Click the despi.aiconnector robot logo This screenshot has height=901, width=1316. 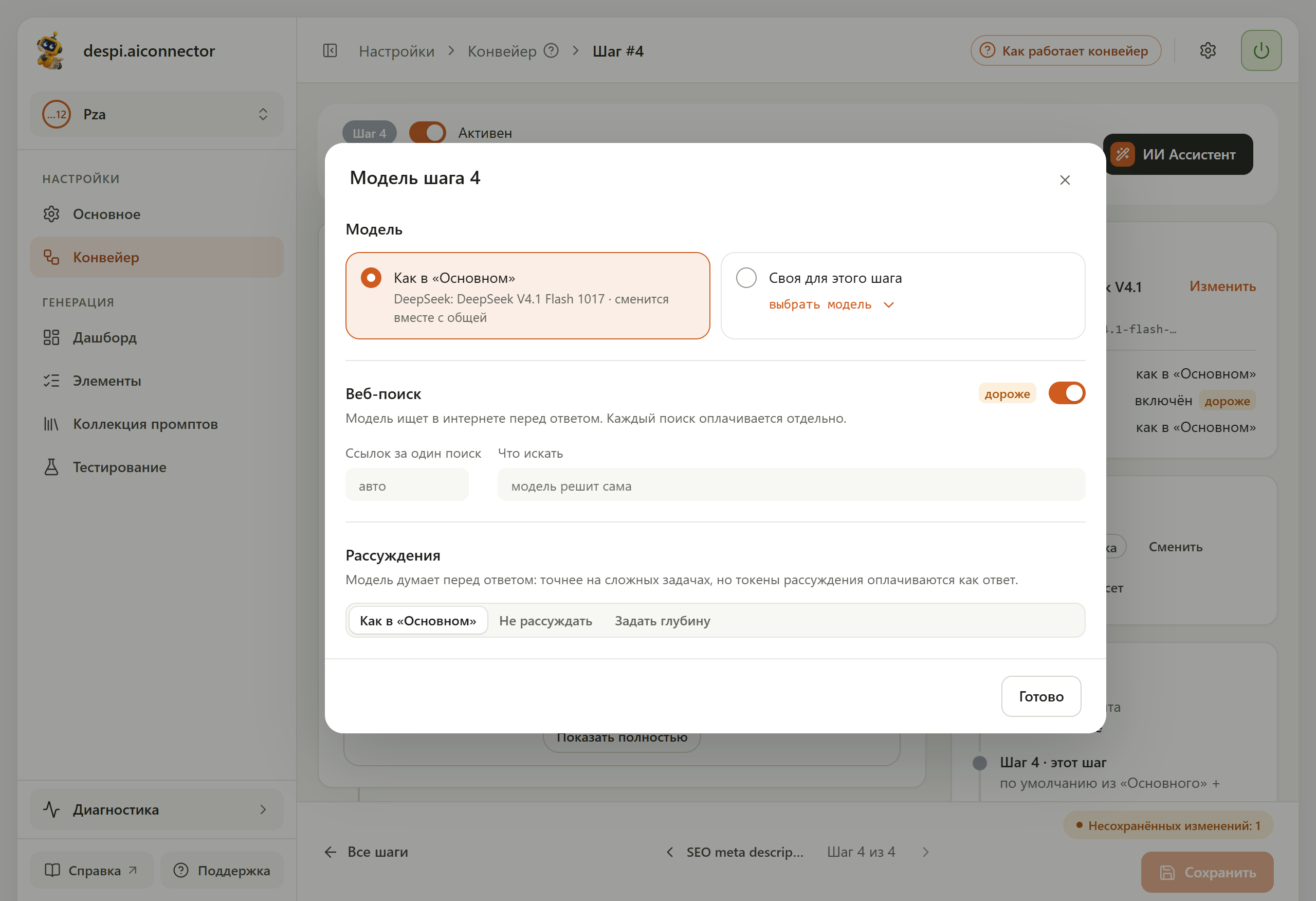click(x=50, y=50)
